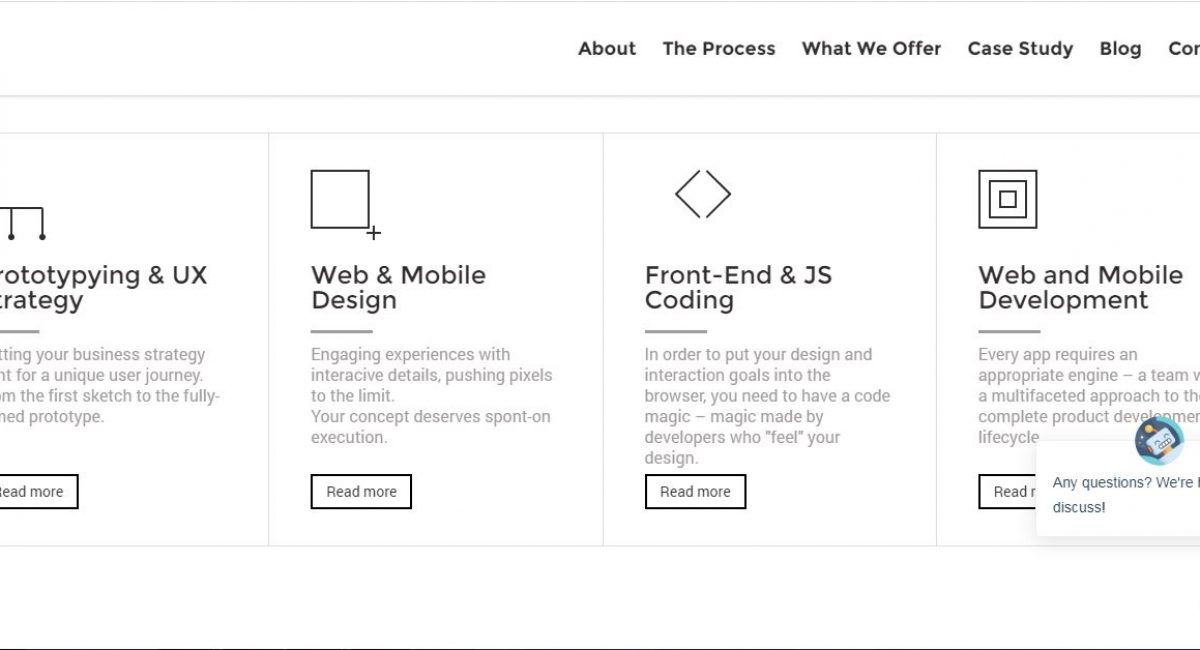Click the Web & Mobile Design heading
Viewport: 1200px width, 650px height.
398,288
